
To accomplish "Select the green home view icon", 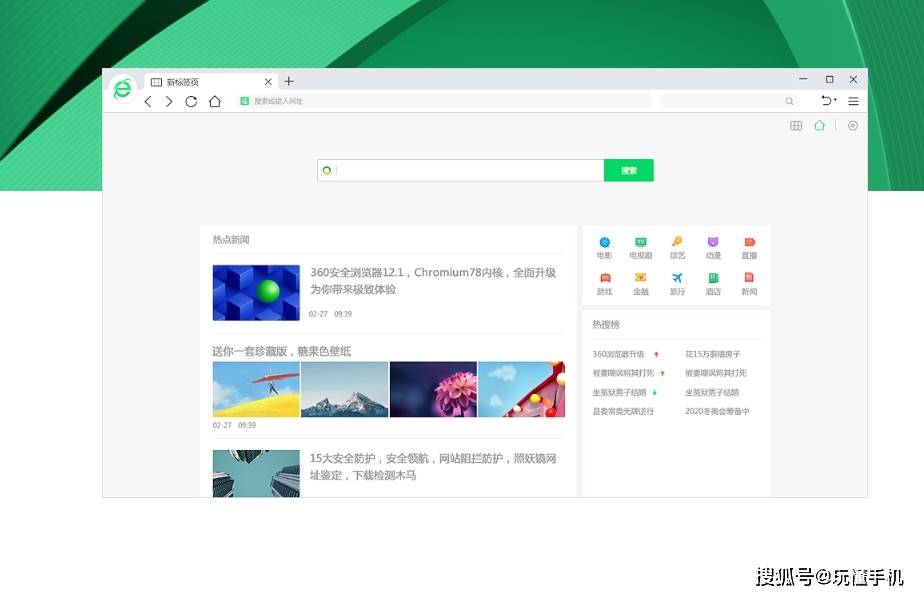I will (x=820, y=126).
